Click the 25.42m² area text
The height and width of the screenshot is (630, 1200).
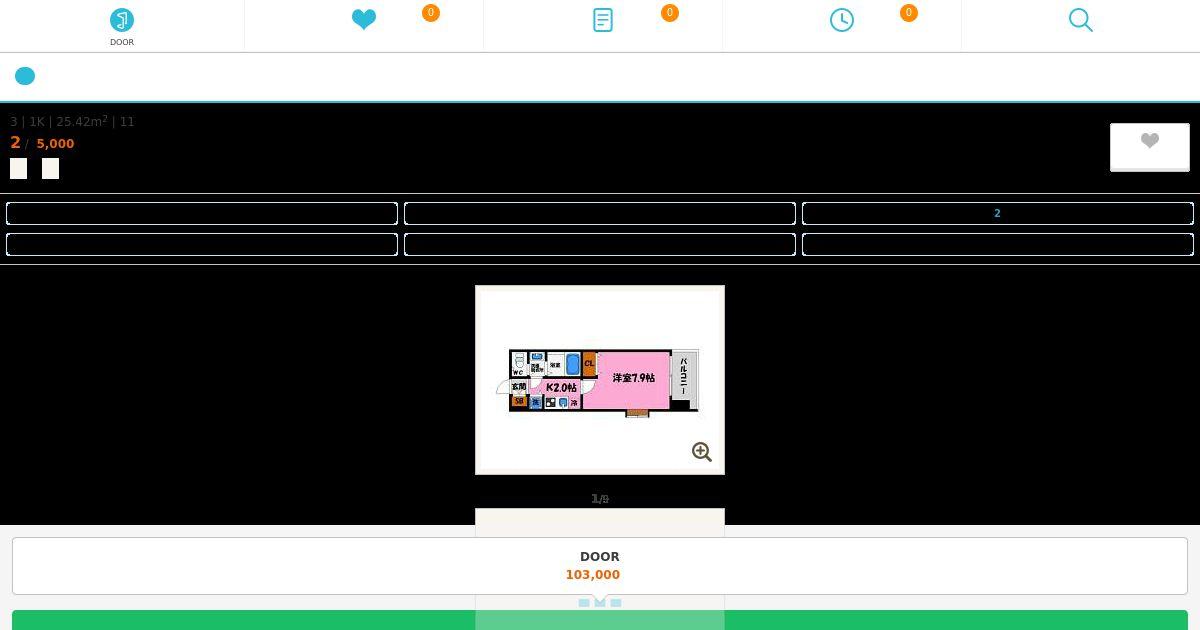pos(82,121)
